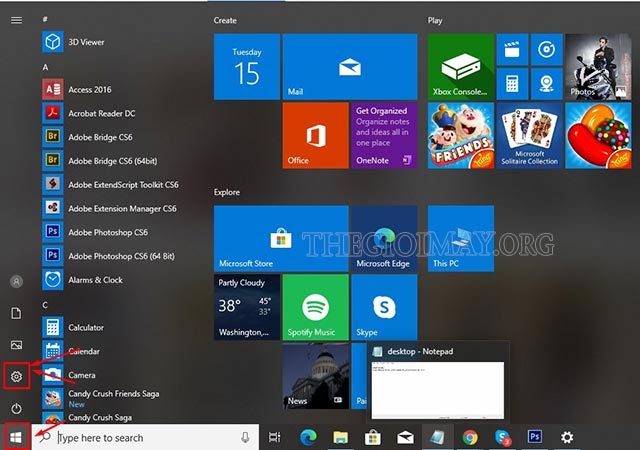Open Microsoft Edge from taskbar
The image size is (640, 450).
tap(308, 437)
